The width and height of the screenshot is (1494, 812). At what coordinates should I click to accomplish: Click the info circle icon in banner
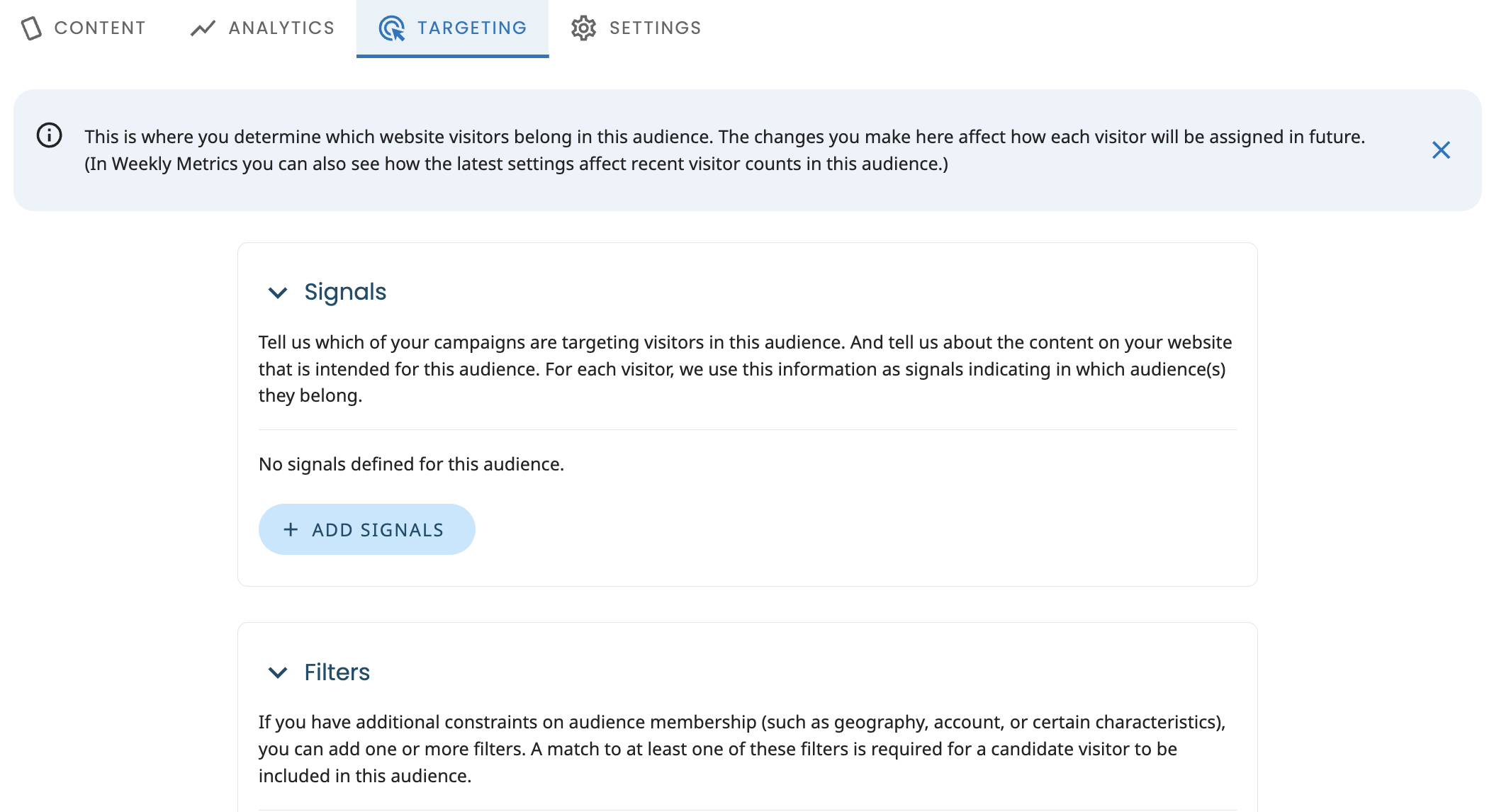pyautogui.click(x=50, y=135)
